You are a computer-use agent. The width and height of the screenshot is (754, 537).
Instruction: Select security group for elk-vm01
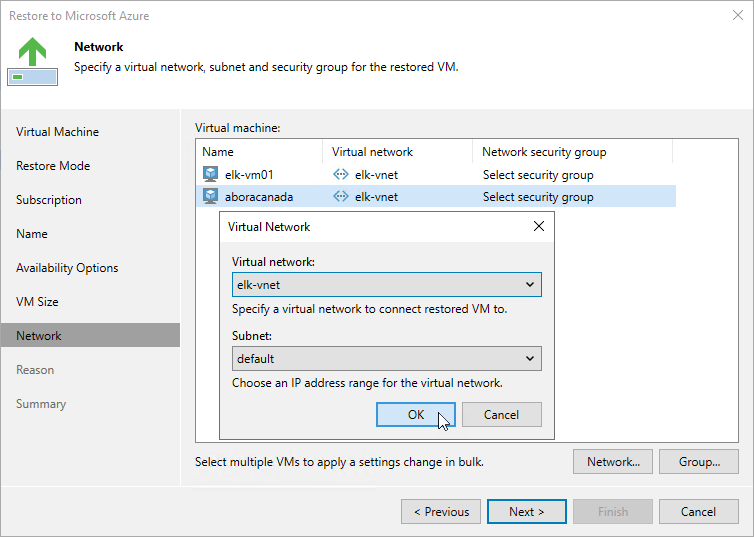tap(538, 174)
